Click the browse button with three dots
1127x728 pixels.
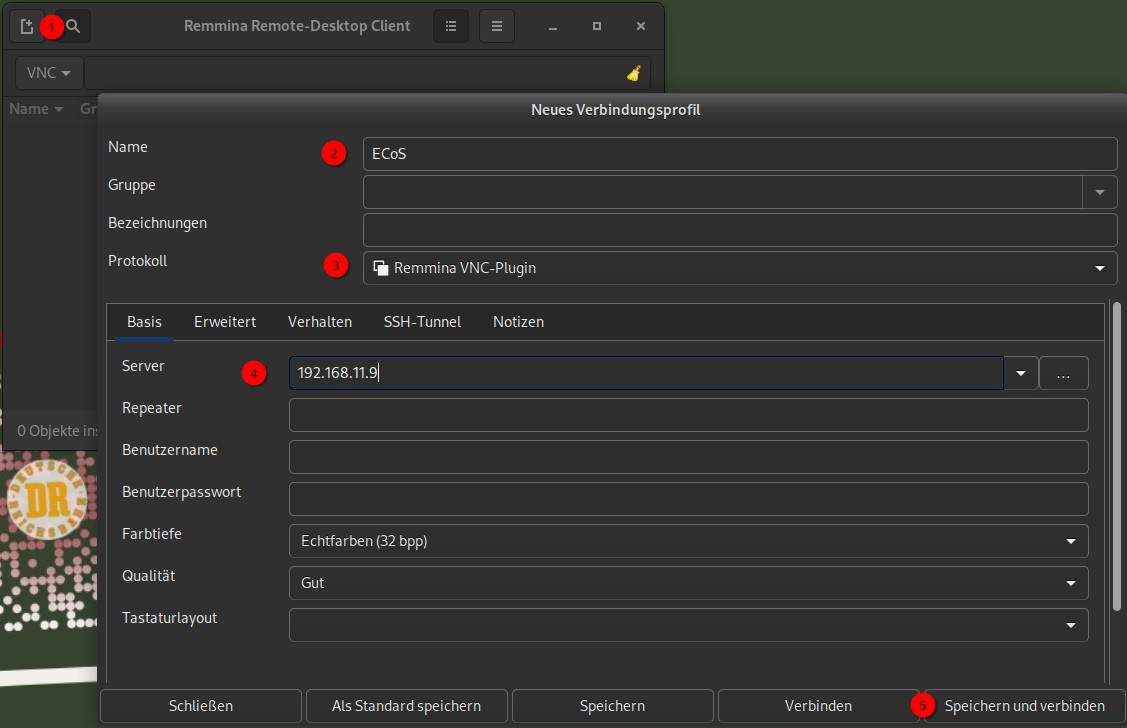(1063, 373)
